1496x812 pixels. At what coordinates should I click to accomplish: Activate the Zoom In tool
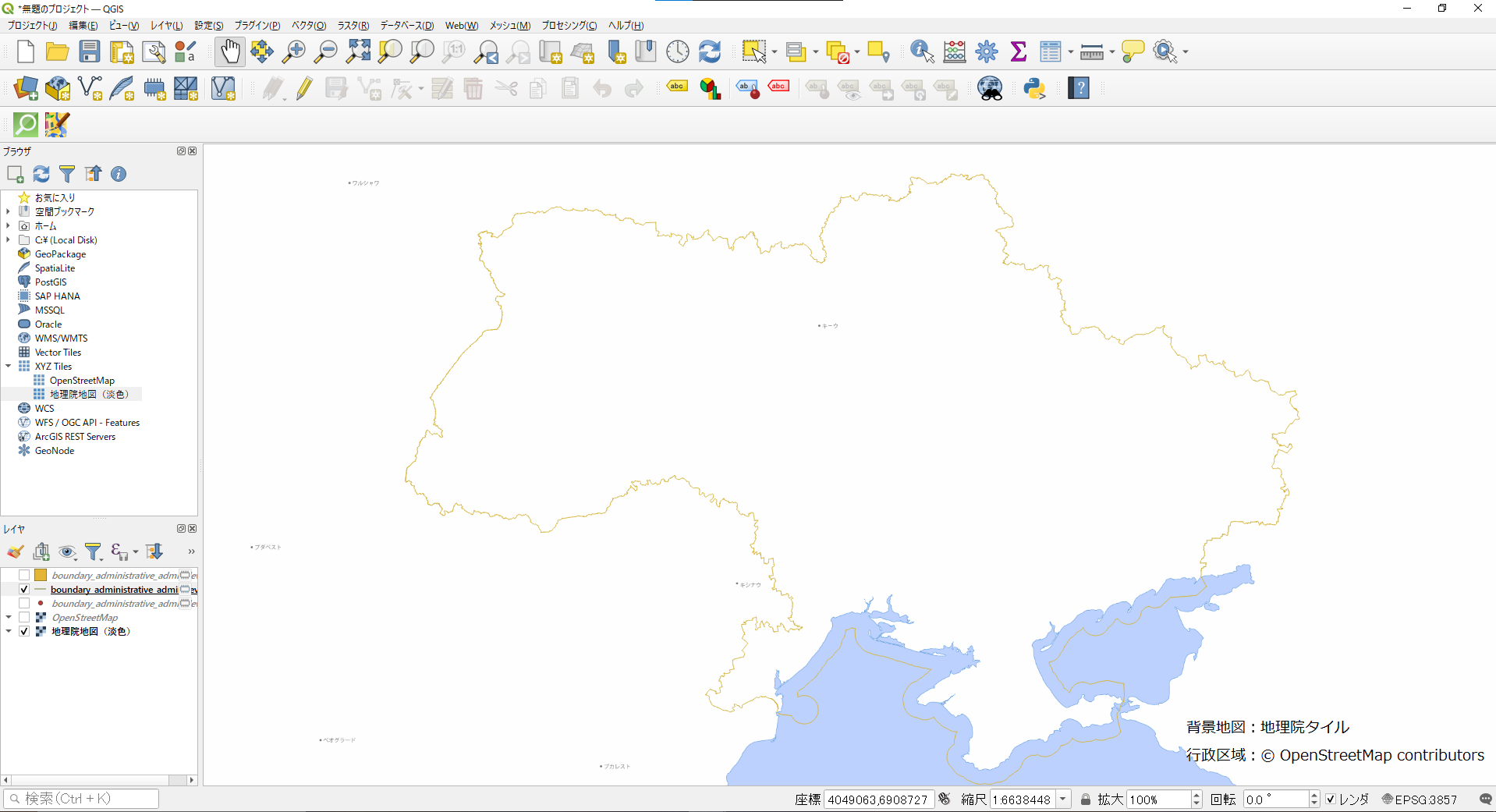[x=293, y=51]
